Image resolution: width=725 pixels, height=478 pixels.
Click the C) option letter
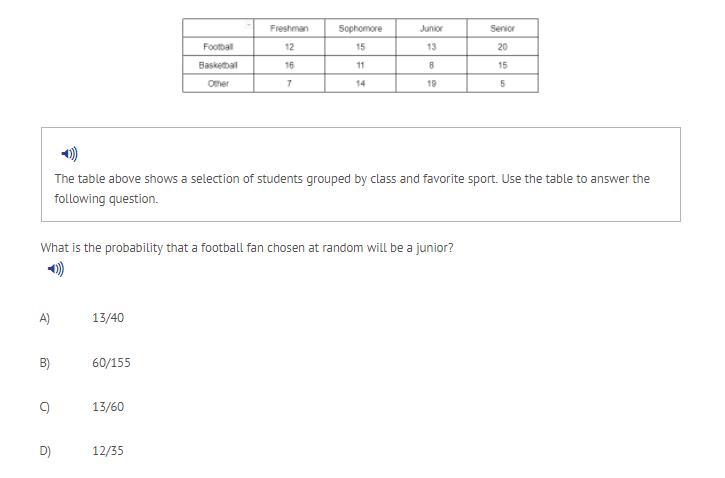pos(45,407)
